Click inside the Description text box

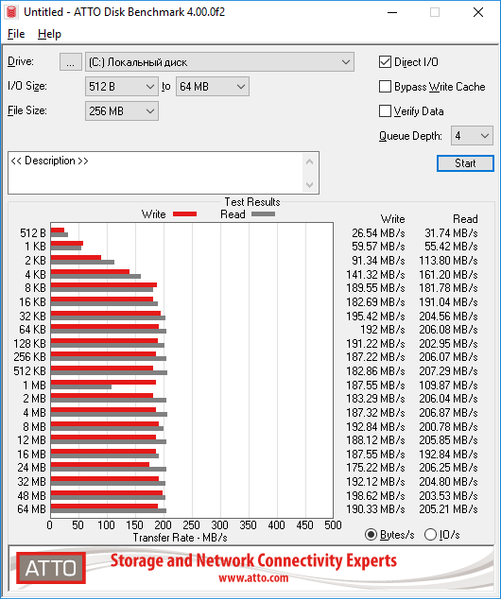(x=156, y=173)
